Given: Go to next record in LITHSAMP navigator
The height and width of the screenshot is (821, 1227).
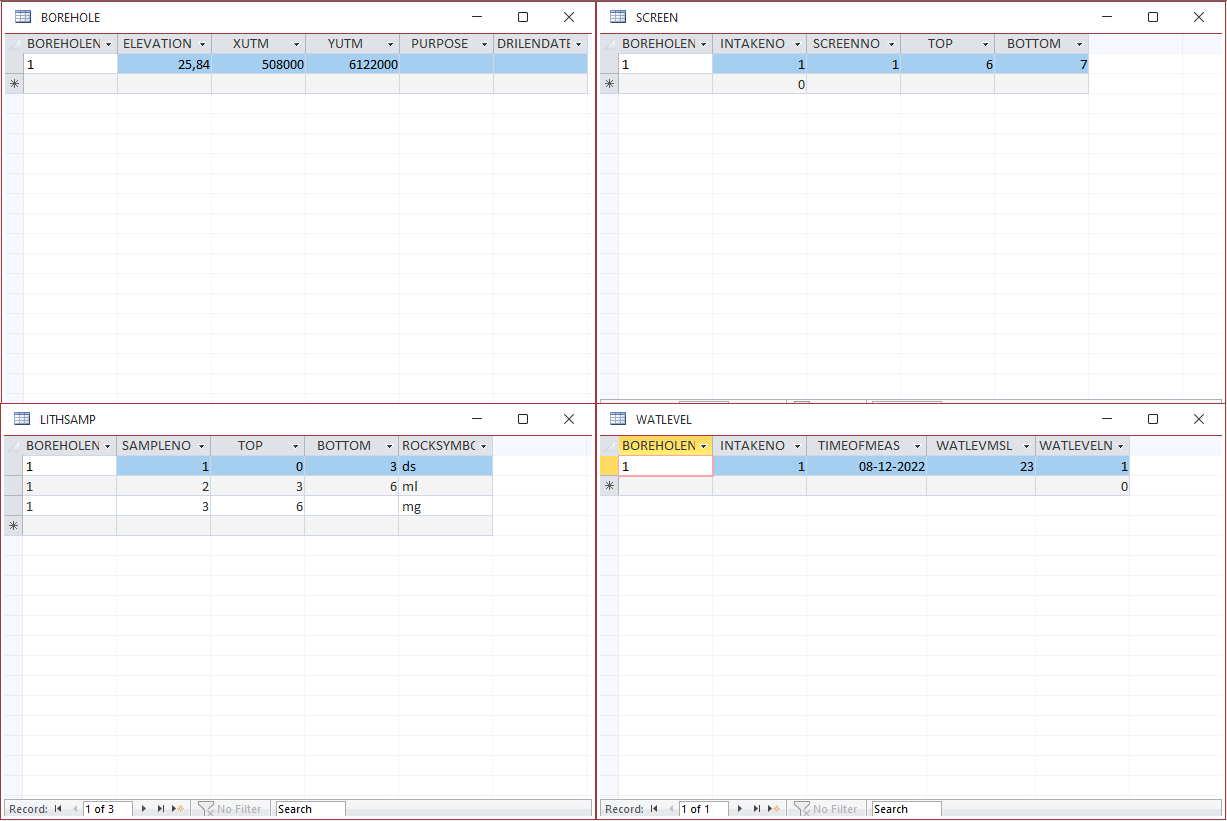Looking at the screenshot, I should 144,809.
